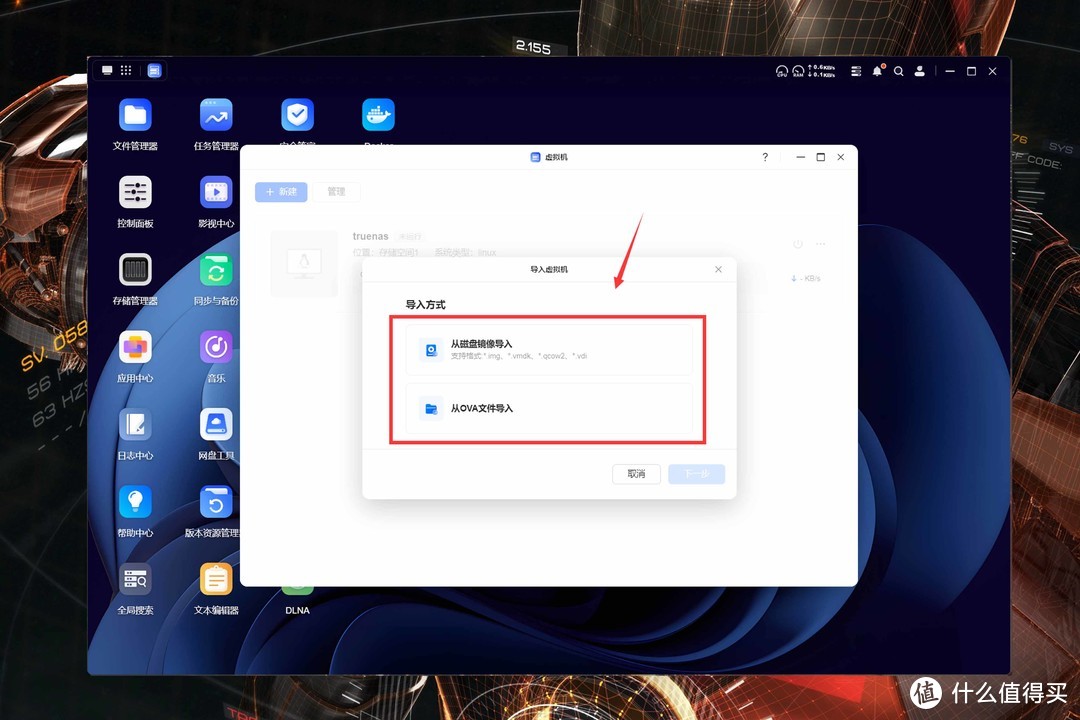Click the search magnifier in the top bar
Screen dimensions: 1080x720
(898, 71)
